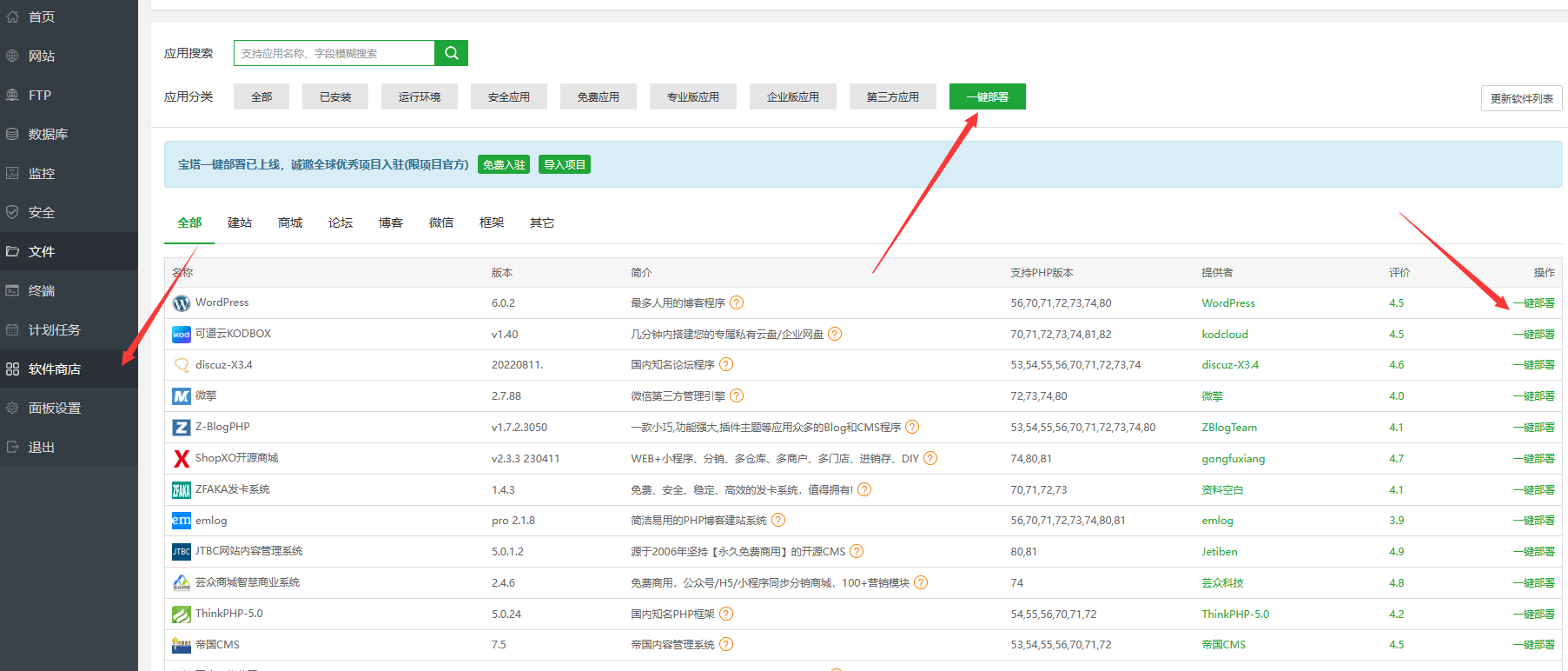This screenshot has height=671, width=1568.
Task: Click the help icon for JTBC description
Action: [x=857, y=551]
